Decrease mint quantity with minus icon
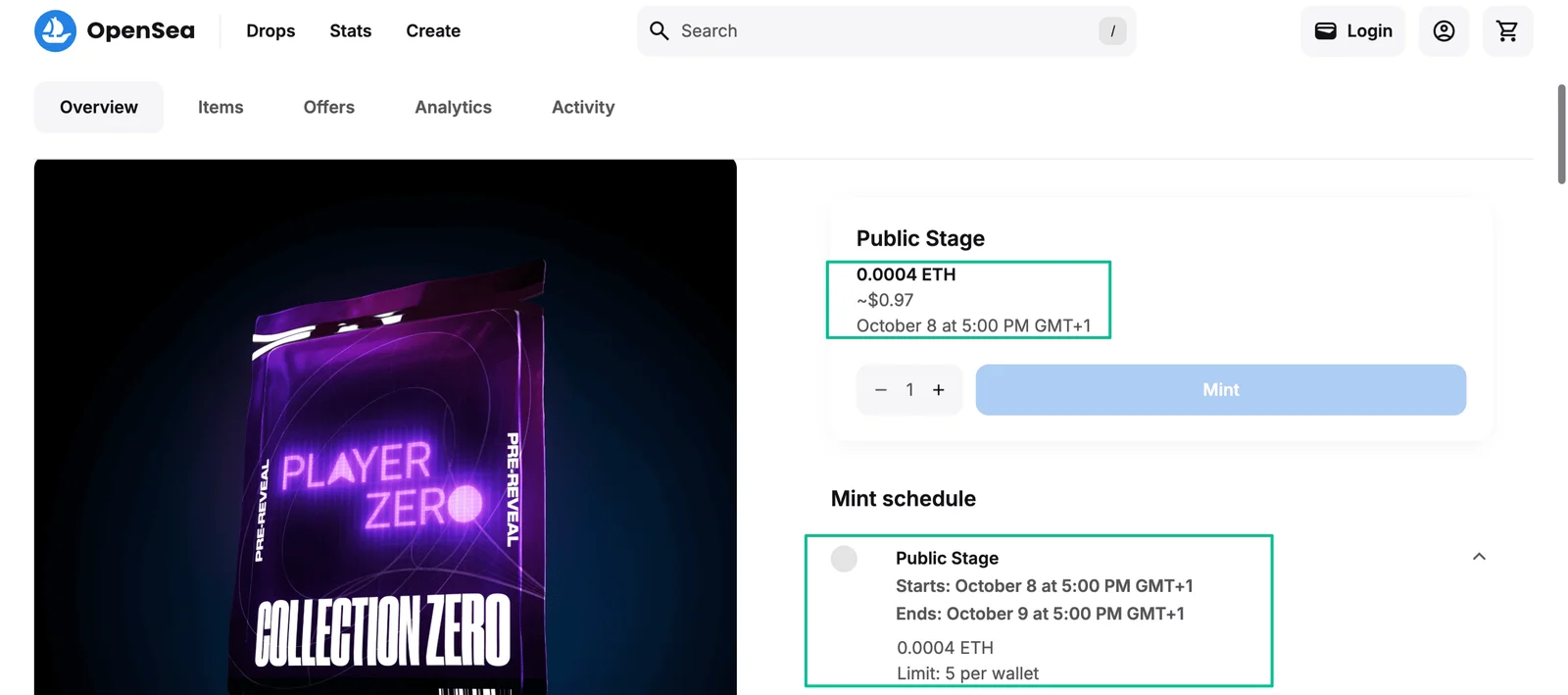Screen dimensions: 1568x695 (x=881, y=390)
